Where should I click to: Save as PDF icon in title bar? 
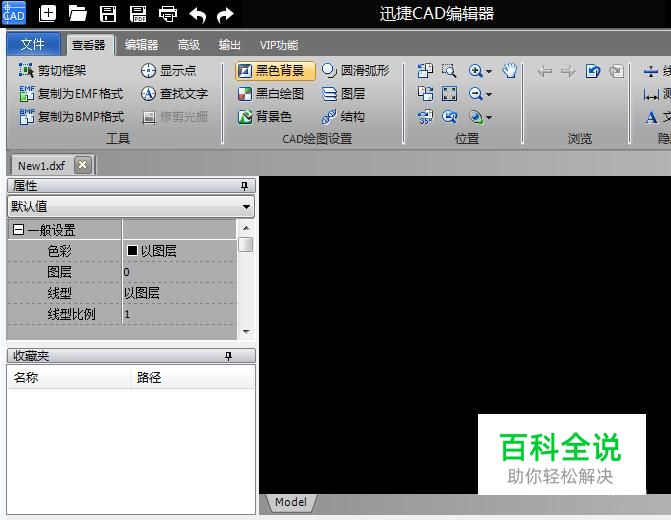pos(138,14)
